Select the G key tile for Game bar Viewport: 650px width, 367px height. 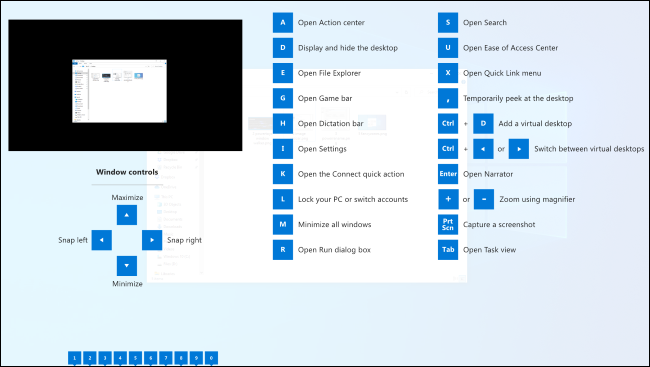283,98
